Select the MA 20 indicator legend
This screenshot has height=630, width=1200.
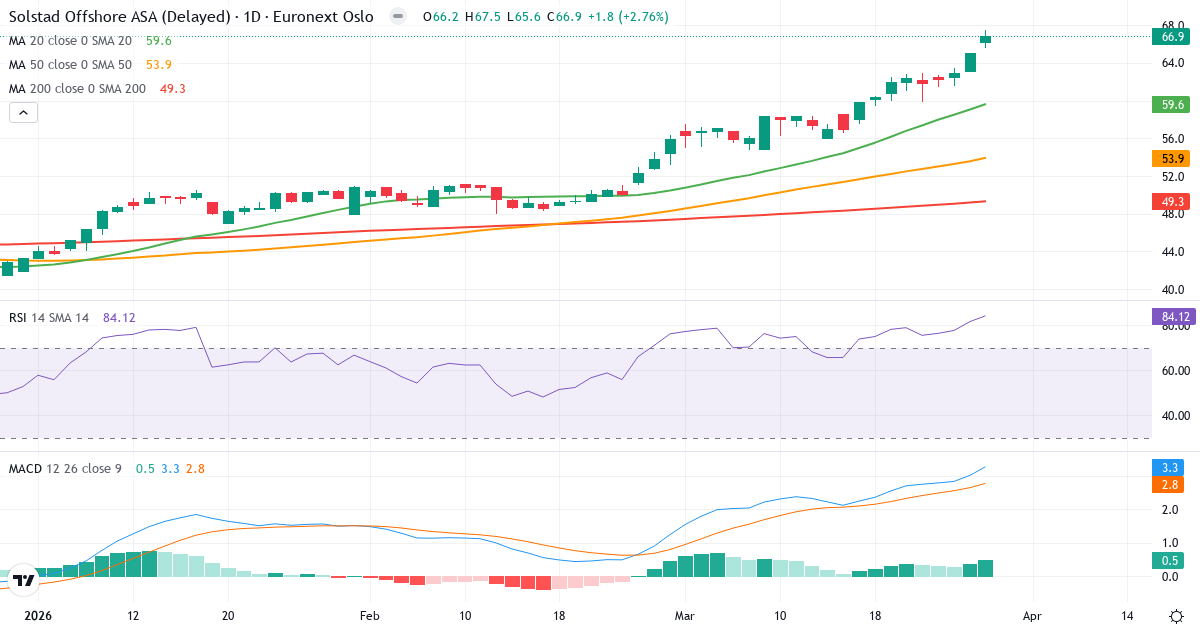[70, 41]
